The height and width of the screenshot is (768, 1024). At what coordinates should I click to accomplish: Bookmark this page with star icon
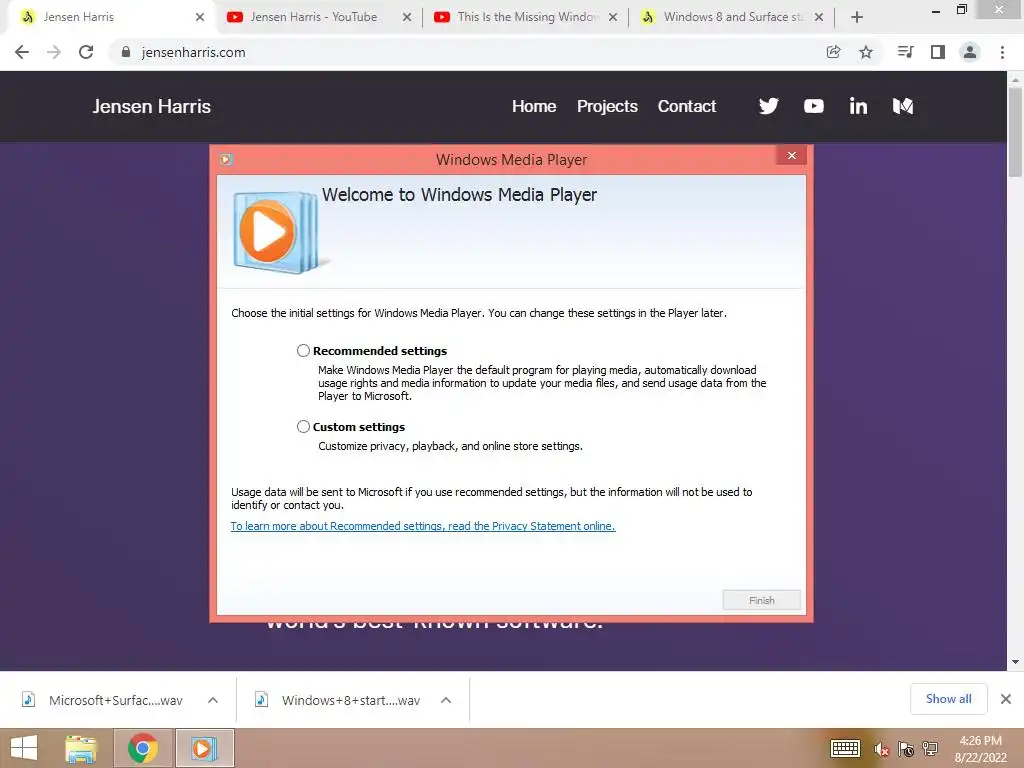coord(866,52)
